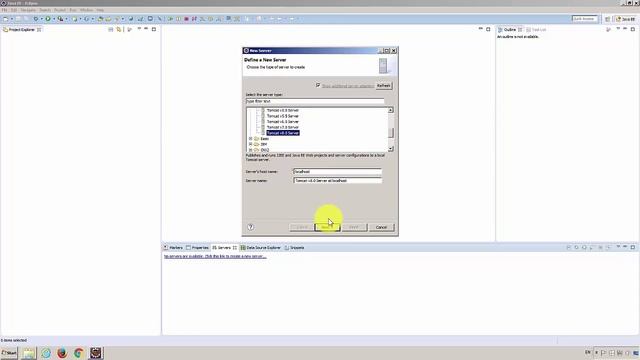Viewport: 640px width, 360px height.
Task: Click the Quick Access search field
Action: point(584,19)
